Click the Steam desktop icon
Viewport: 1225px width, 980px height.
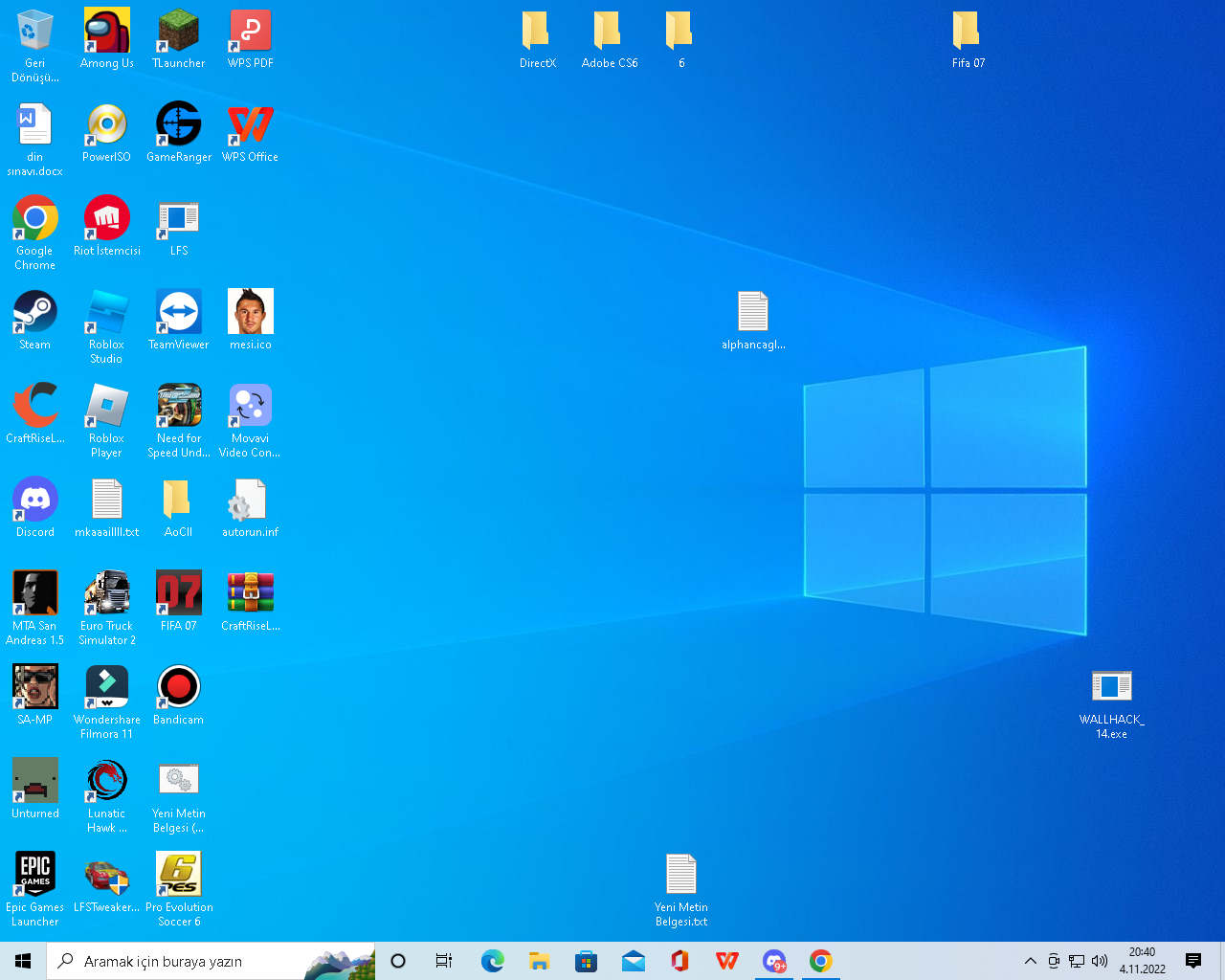[35, 312]
